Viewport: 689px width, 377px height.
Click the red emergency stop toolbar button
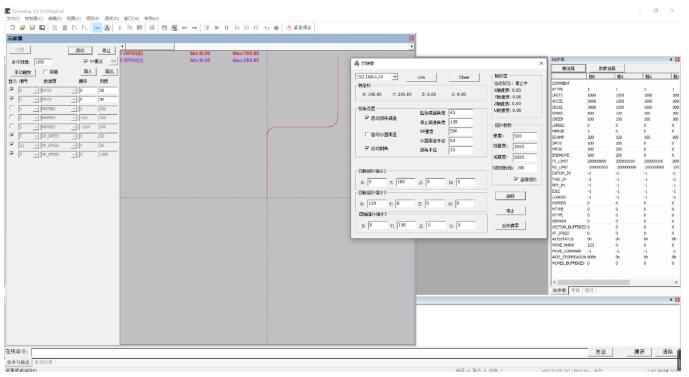pyautogui.click(x=299, y=28)
